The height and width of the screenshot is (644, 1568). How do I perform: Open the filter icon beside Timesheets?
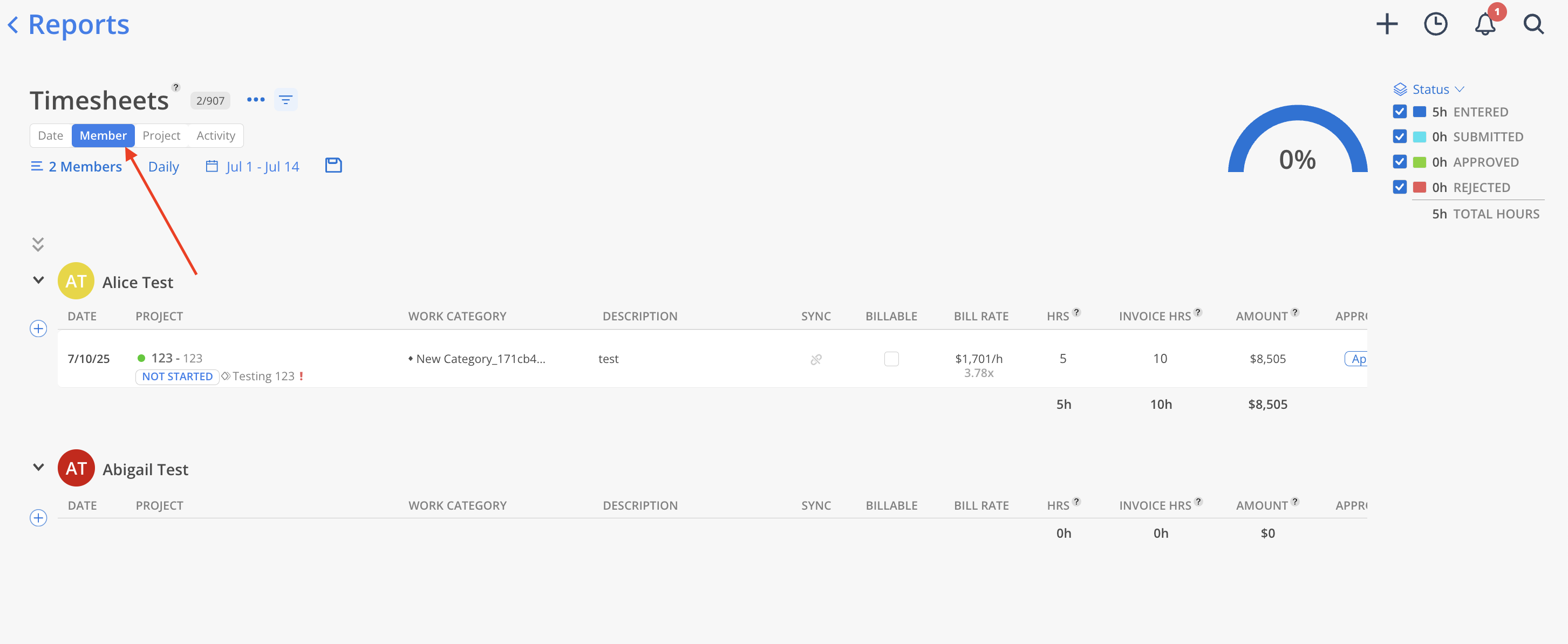pyautogui.click(x=285, y=100)
